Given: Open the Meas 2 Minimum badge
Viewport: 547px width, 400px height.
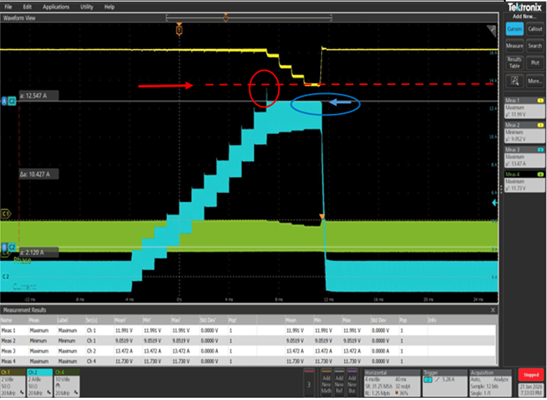Looking at the screenshot, I should point(524,132).
